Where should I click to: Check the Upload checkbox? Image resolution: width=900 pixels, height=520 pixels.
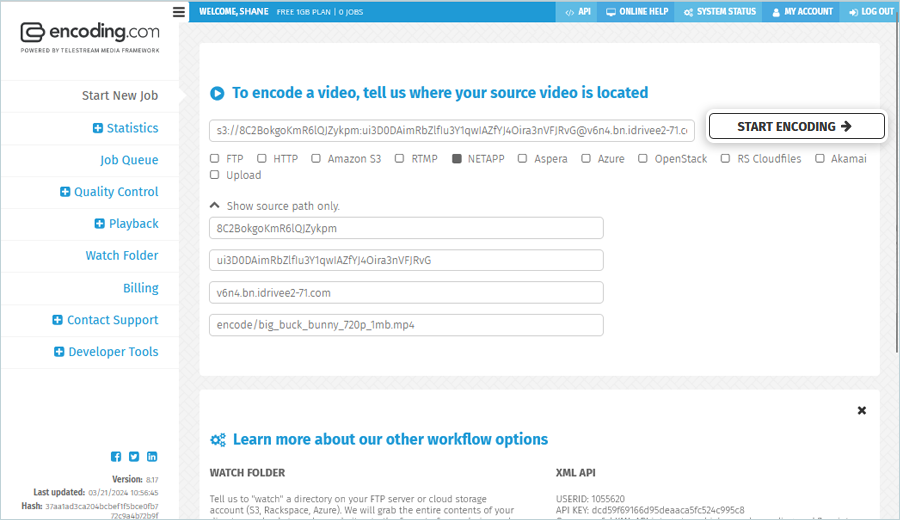tap(215, 175)
